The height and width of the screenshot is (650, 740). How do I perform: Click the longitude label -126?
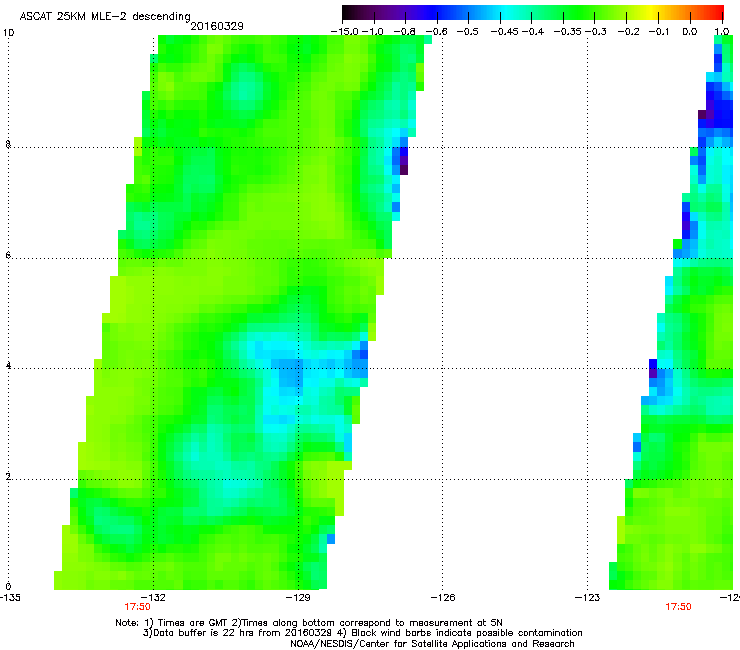[x=443, y=598]
